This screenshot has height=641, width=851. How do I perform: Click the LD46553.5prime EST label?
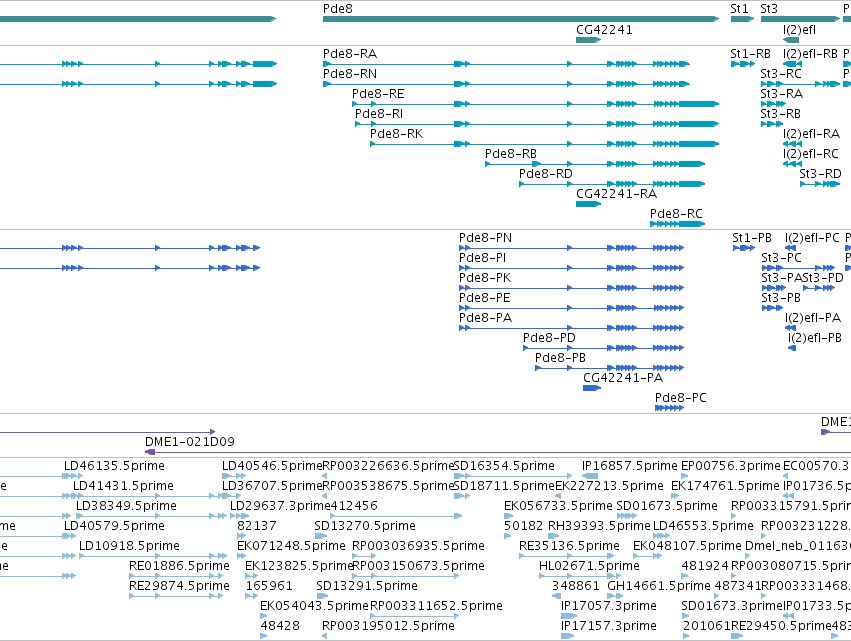(x=703, y=526)
